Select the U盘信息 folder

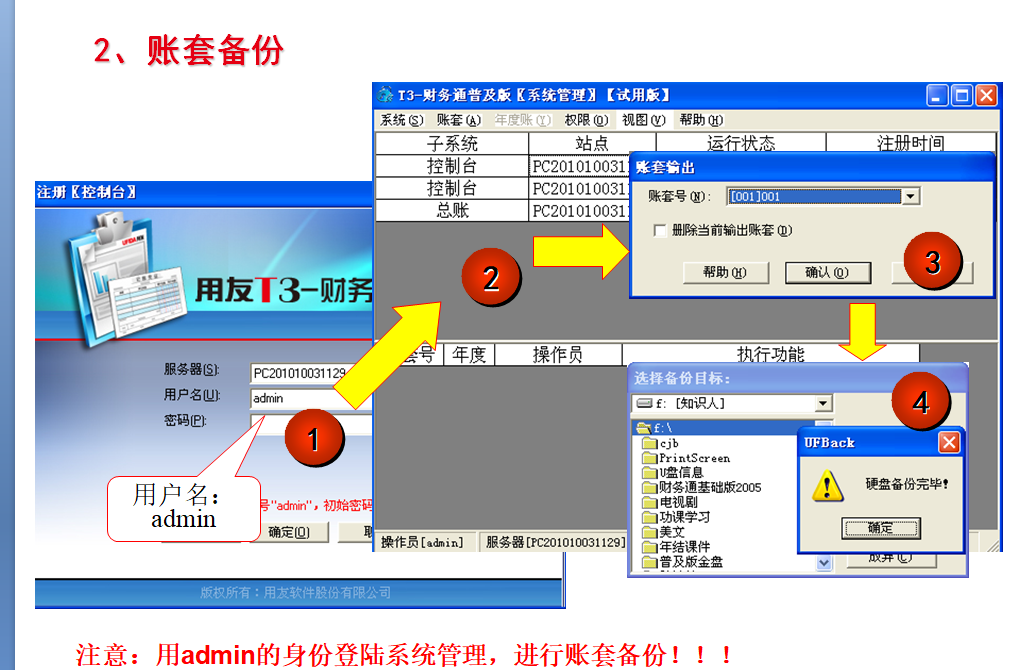point(673,473)
